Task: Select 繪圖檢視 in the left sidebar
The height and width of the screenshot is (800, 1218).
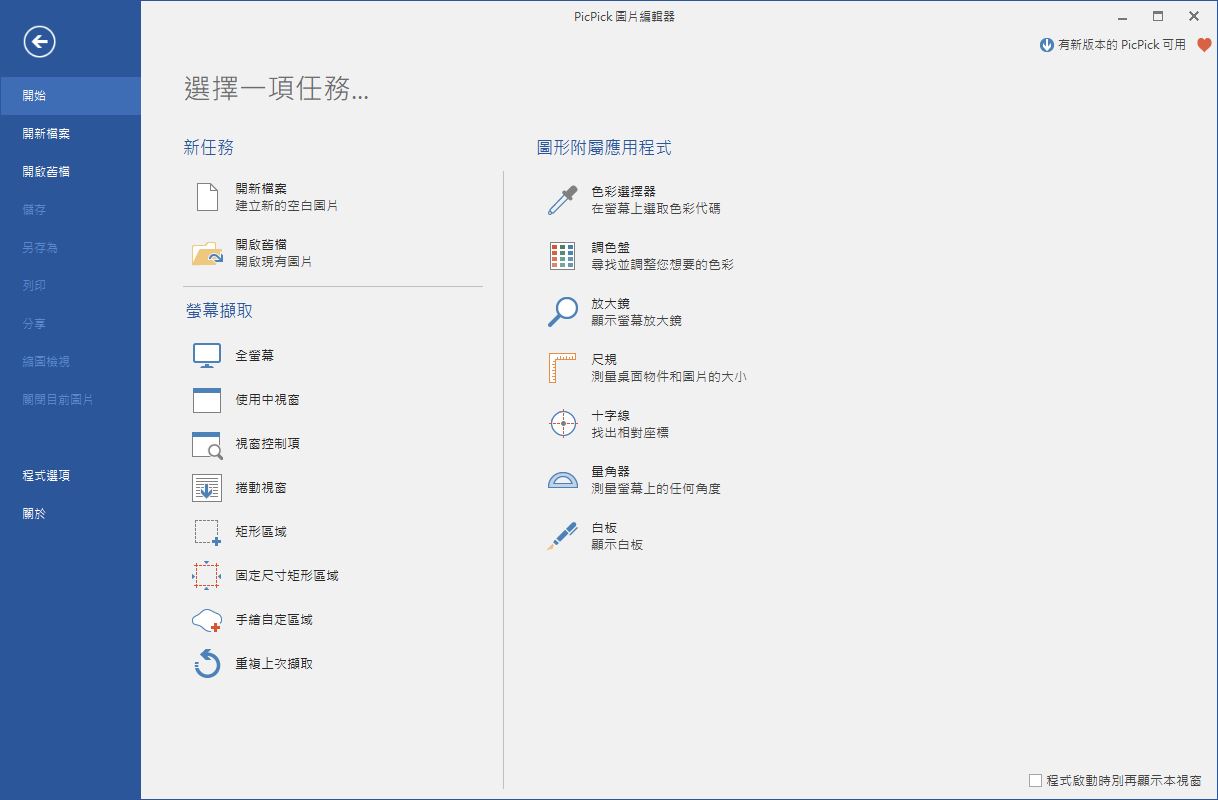Action: (x=70, y=362)
